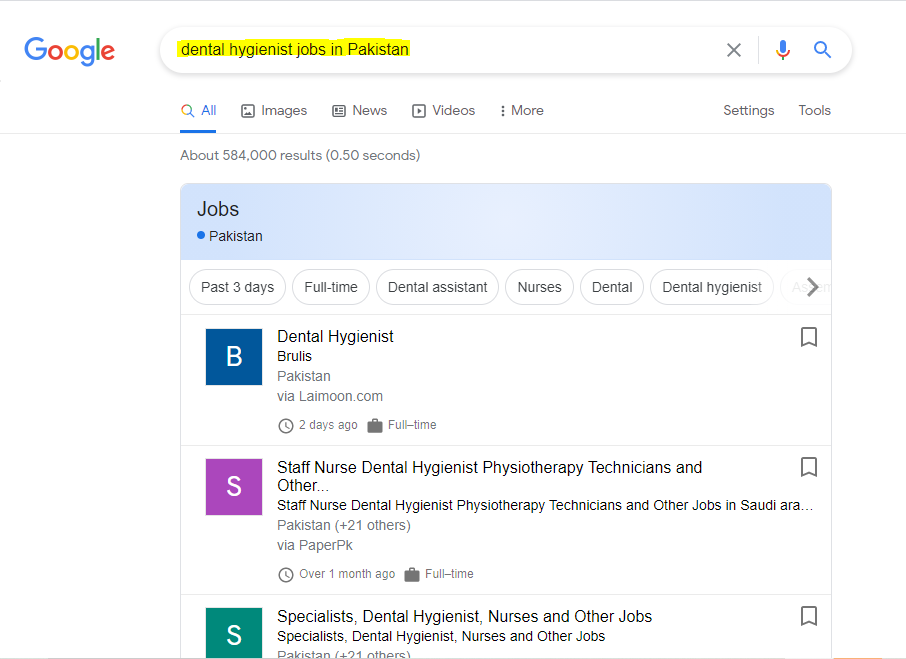Click the Full-time label on Brulis job
Viewport: 906px width, 659px height.
(x=412, y=425)
